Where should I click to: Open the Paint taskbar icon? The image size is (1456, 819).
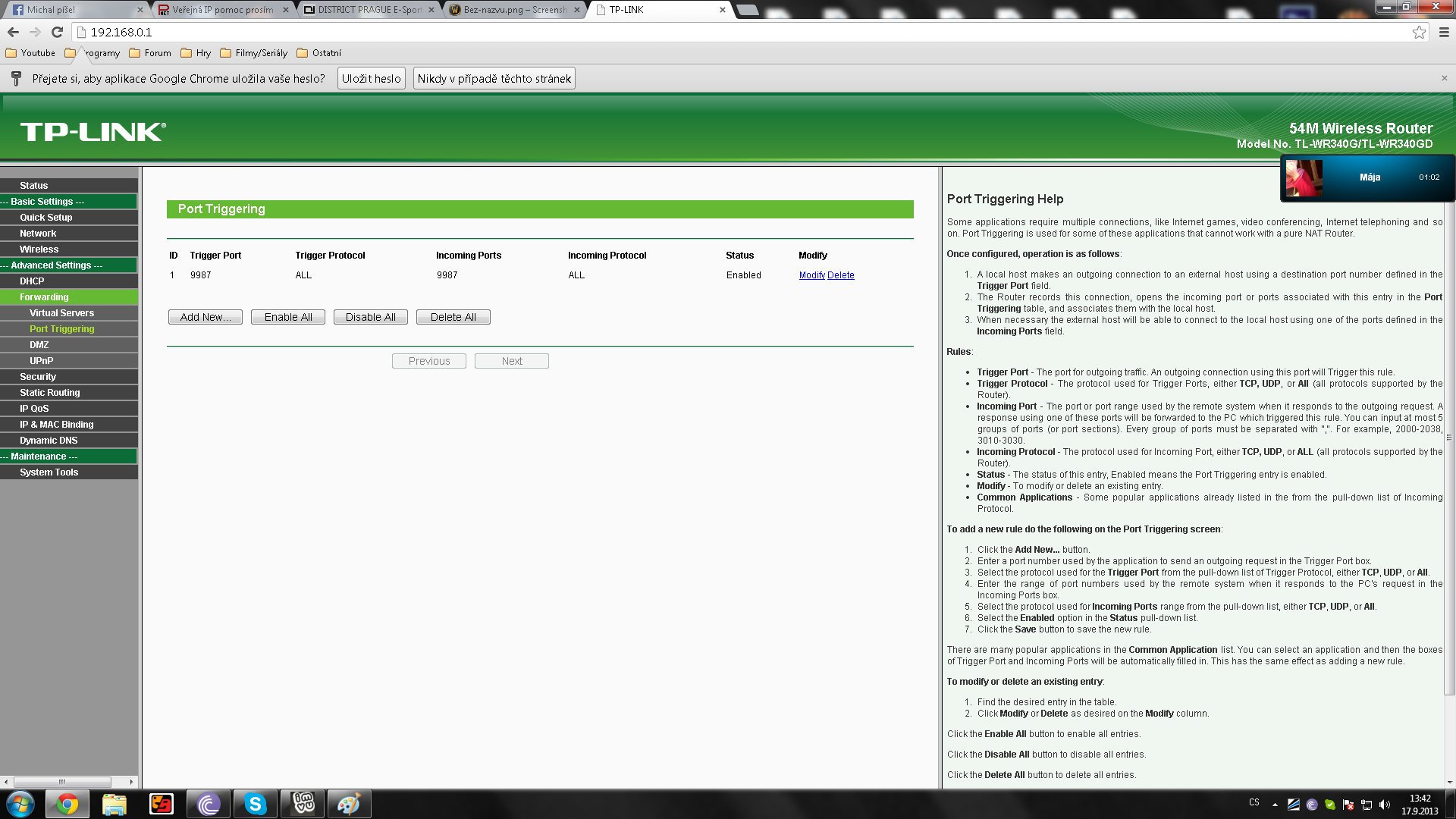pyautogui.click(x=349, y=804)
